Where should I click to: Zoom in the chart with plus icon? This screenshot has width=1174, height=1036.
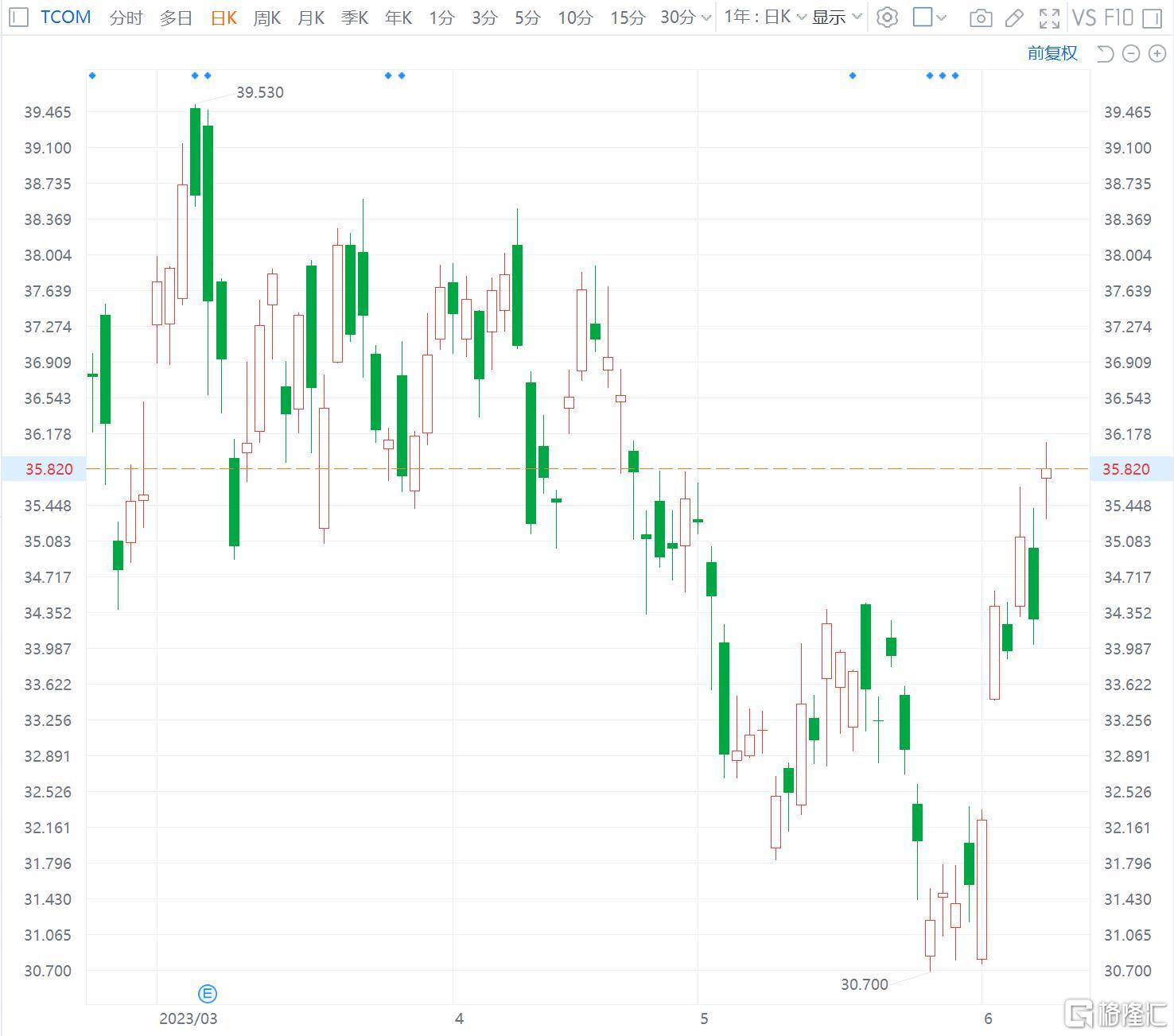pyautogui.click(x=1157, y=53)
